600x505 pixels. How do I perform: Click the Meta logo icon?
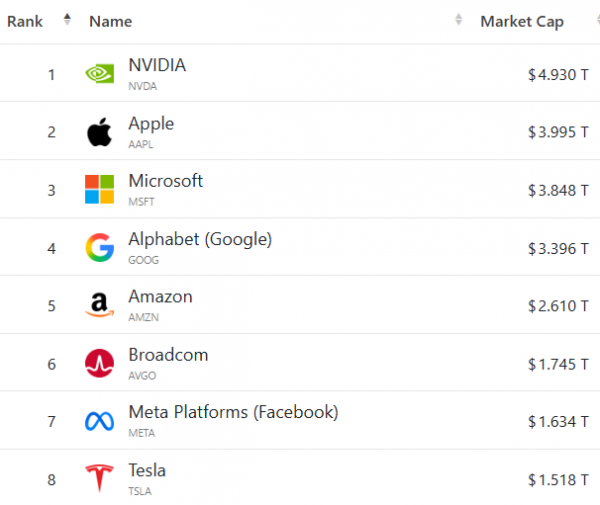(100, 421)
